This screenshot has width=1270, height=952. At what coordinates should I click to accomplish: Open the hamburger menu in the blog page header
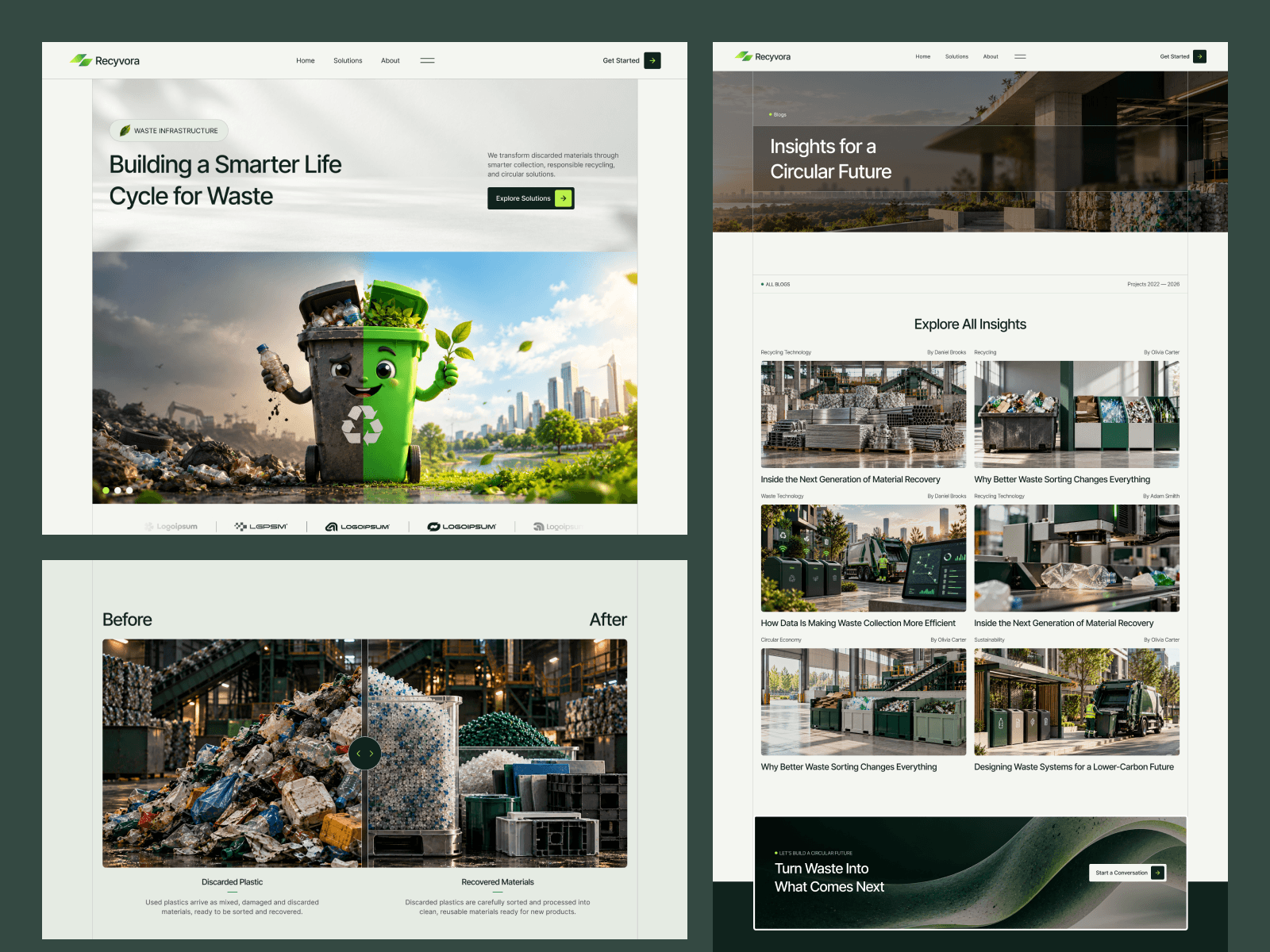click(x=1020, y=56)
